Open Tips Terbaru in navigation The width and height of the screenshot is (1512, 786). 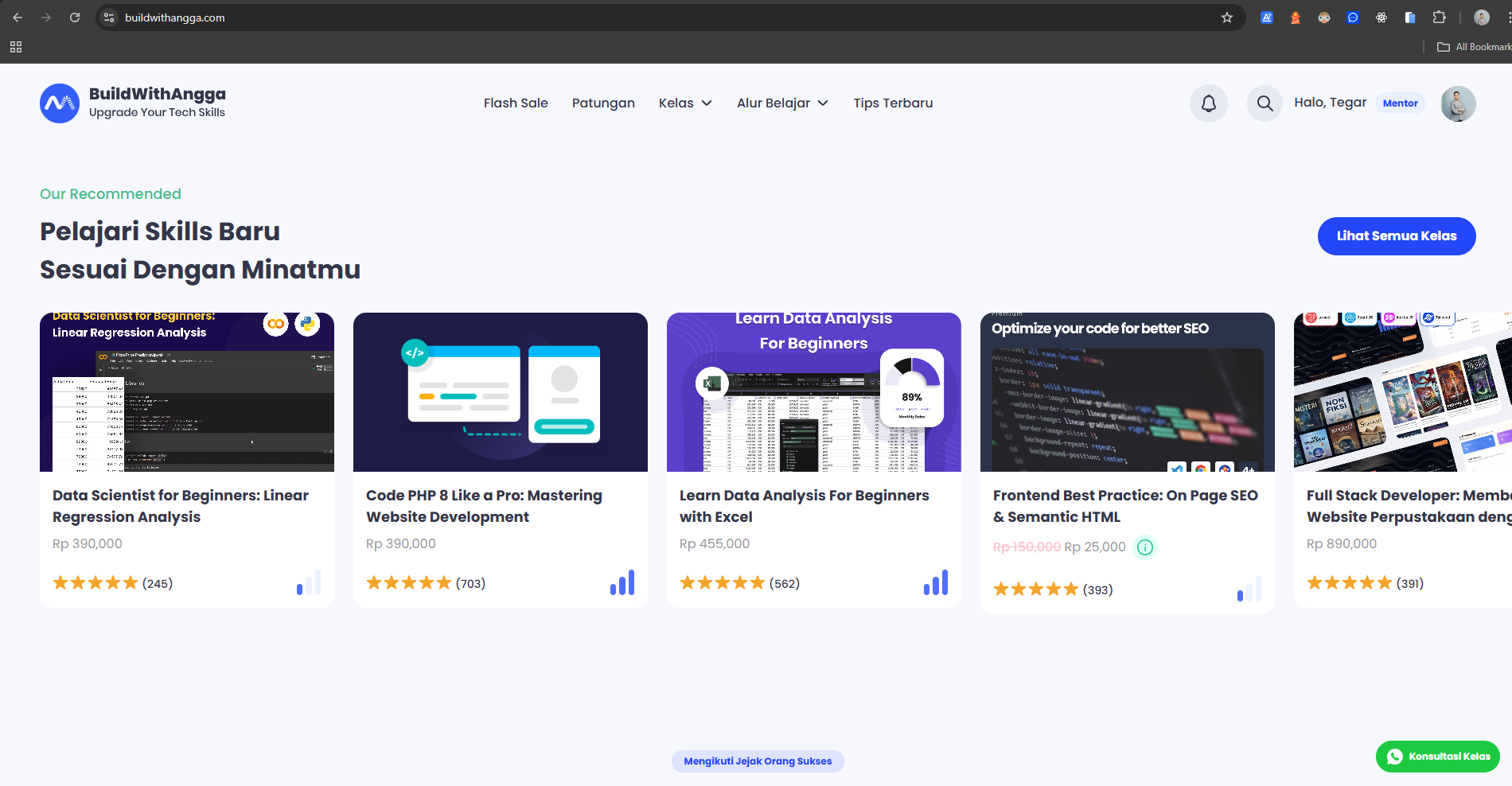click(893, 103)
